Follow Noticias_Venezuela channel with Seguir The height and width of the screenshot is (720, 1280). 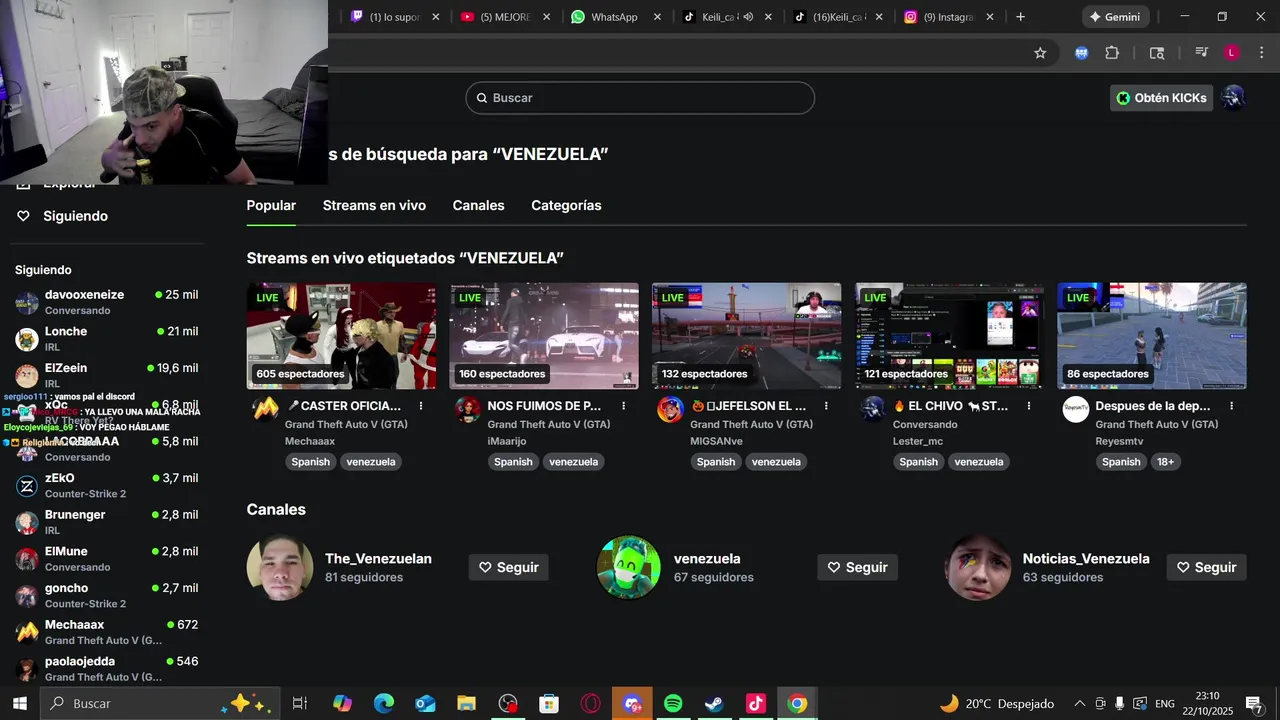(x=1206, y=567)
